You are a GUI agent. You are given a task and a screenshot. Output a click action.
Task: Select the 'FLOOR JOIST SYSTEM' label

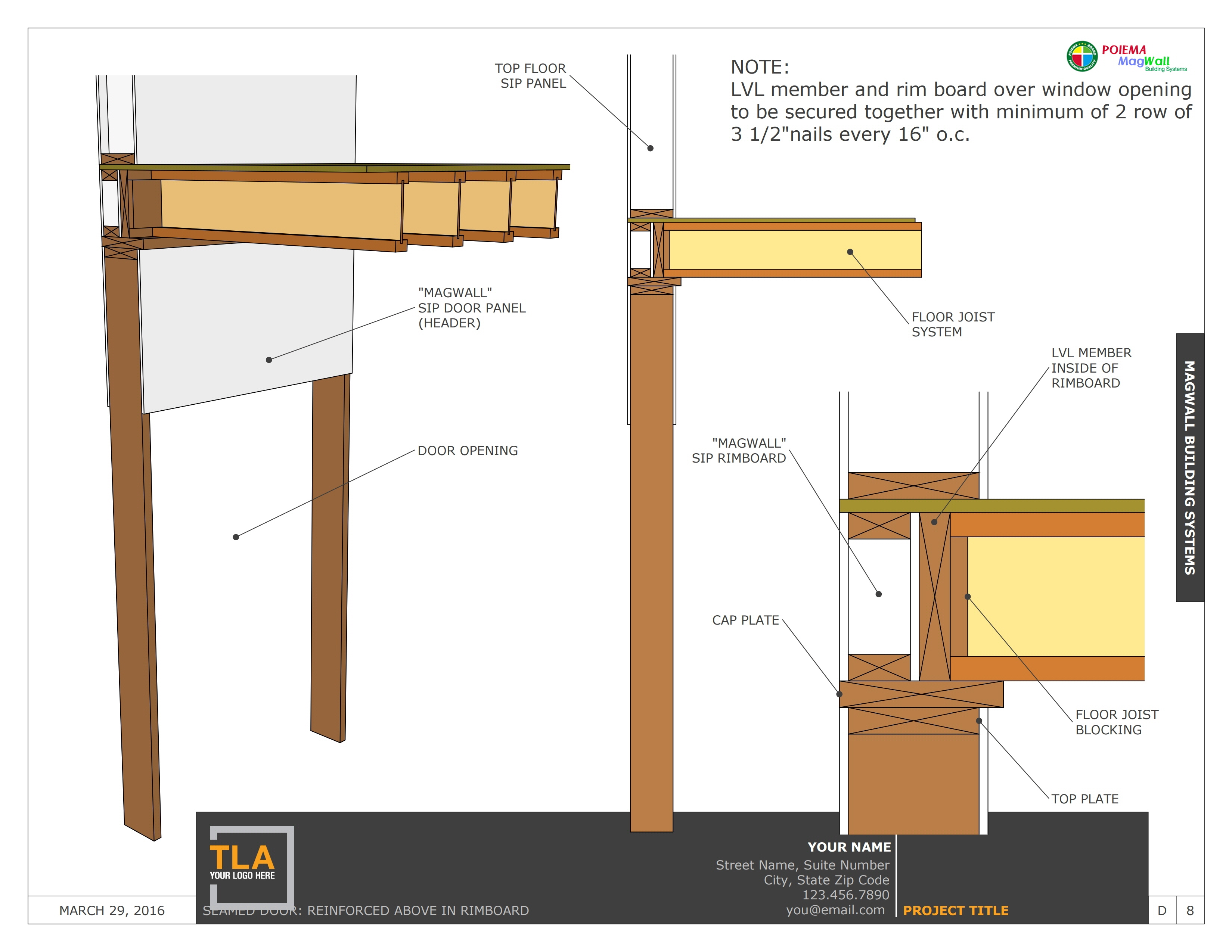click(953, 324)
